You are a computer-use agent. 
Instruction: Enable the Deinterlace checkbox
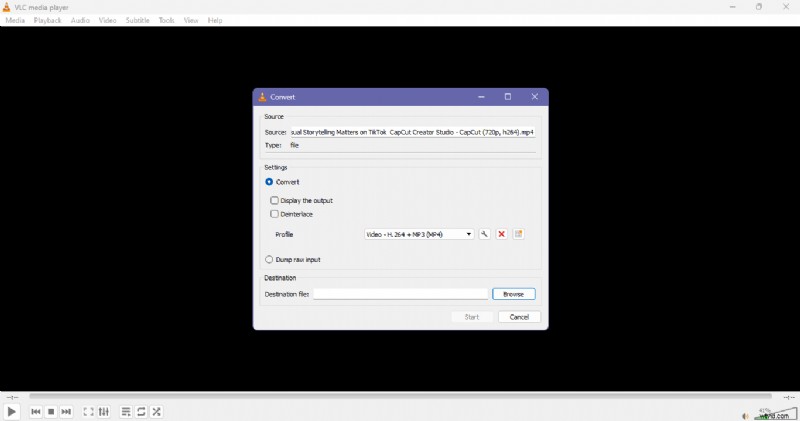[x=274, y=214]
